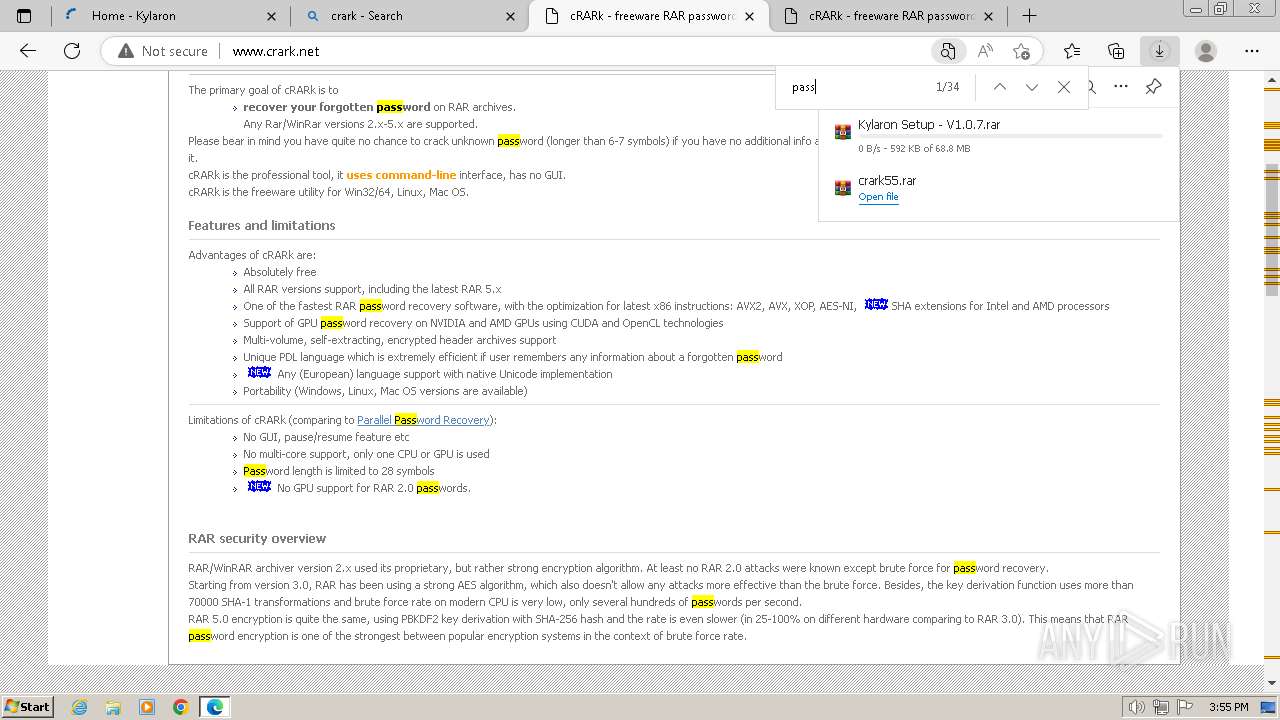1280x720 pixels.
Task: Jump to next 'pass' search match
Action: [x=1031, y=87]
